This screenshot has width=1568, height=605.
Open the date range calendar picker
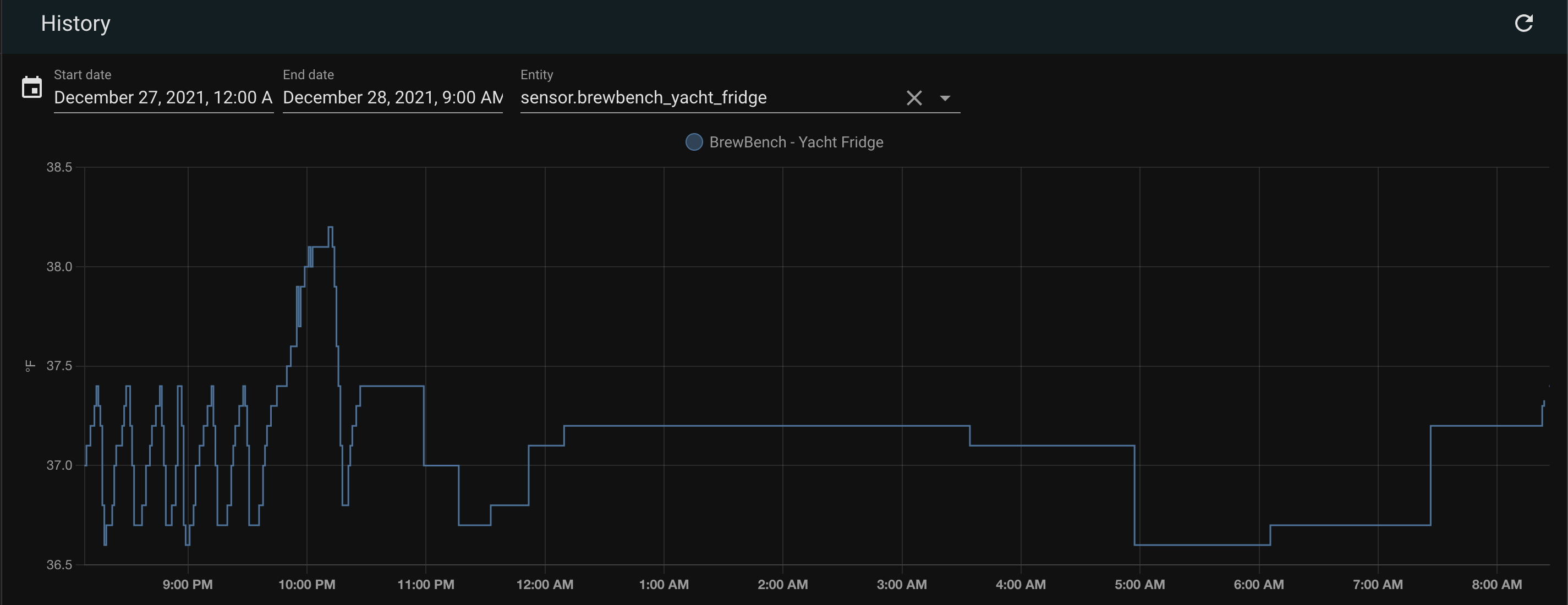click(x=32, y=87)
